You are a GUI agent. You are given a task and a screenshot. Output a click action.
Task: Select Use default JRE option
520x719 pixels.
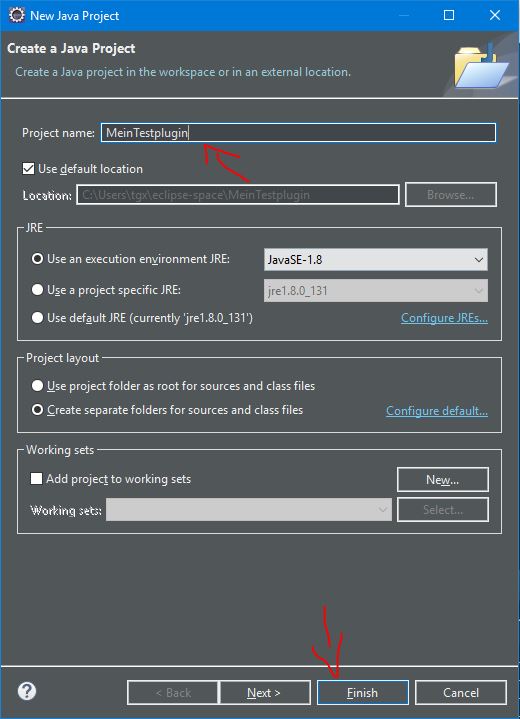(x=37, y=318)
